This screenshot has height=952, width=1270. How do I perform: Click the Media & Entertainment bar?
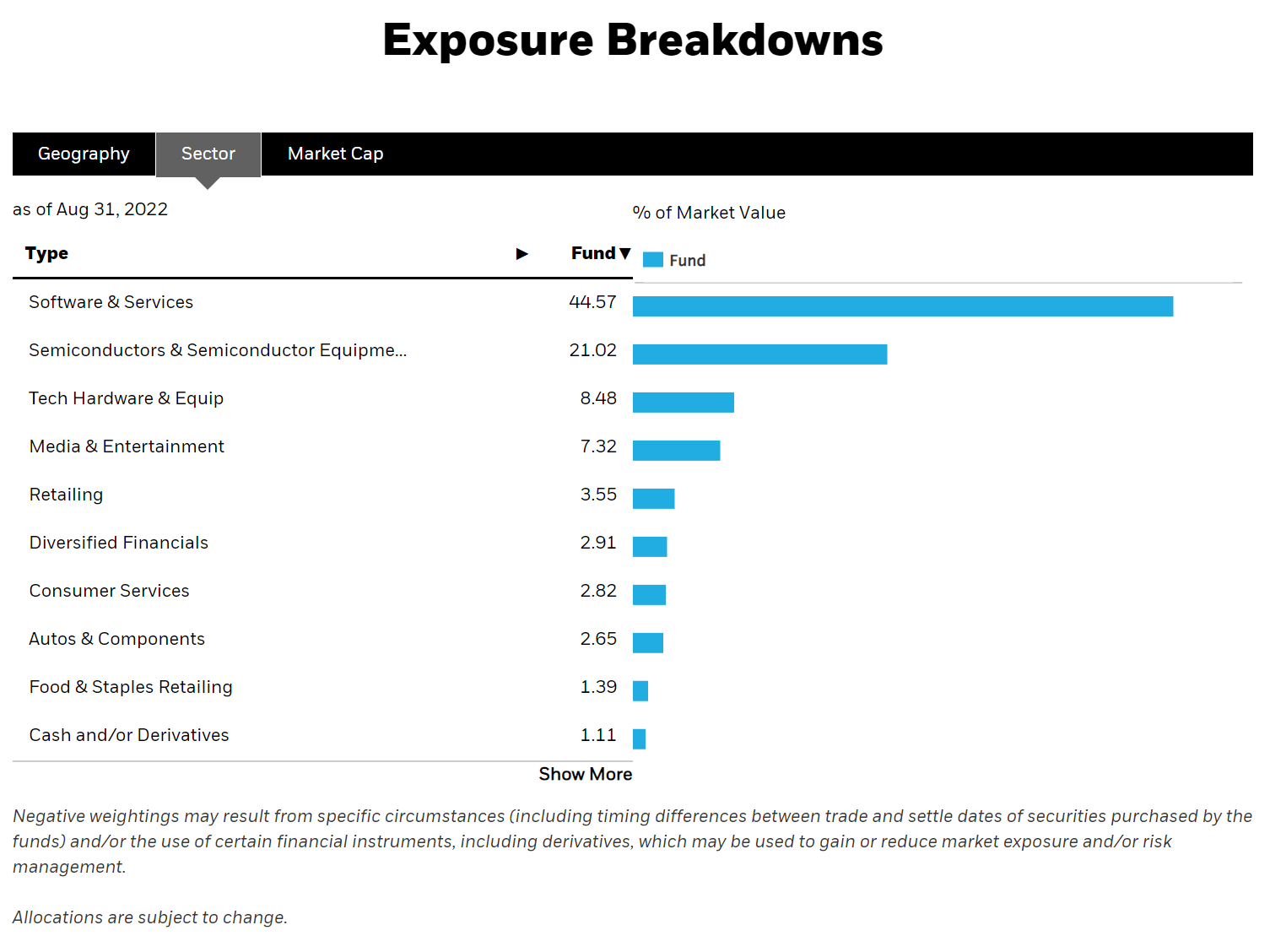tap(676, 451)
